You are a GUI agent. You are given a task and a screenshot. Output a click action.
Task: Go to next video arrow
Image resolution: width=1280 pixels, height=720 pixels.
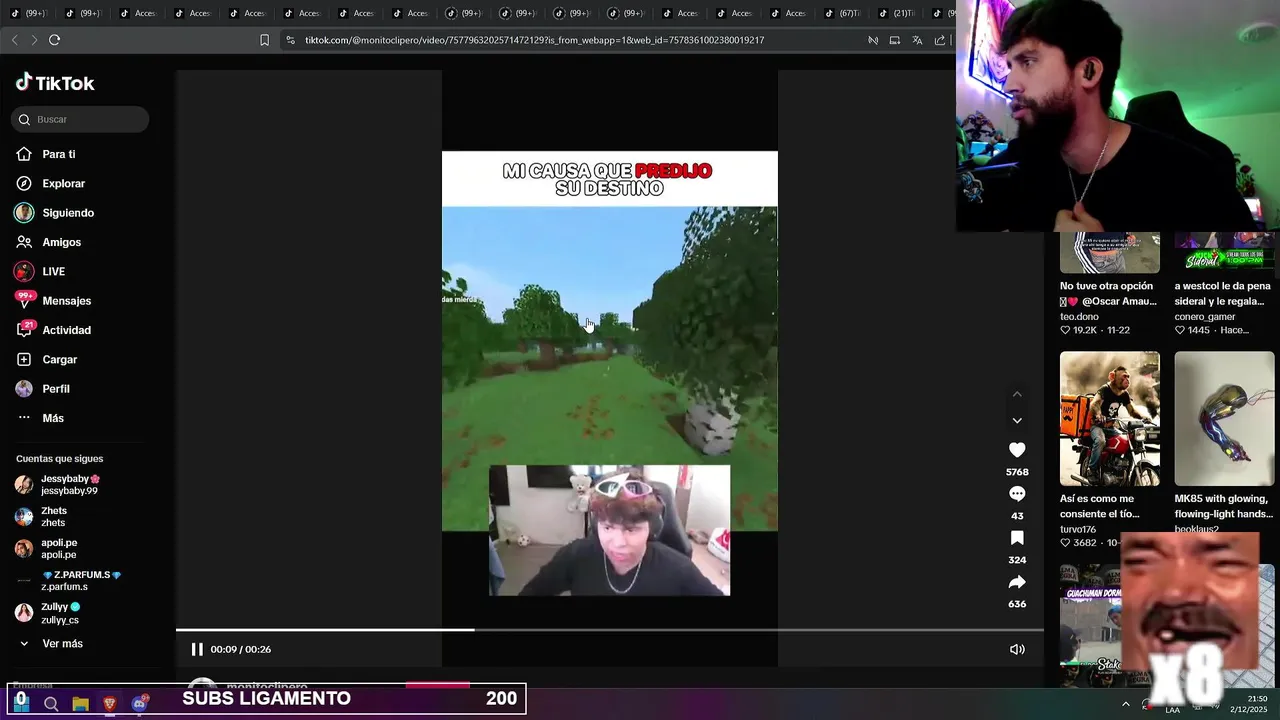click(1017, 420)
